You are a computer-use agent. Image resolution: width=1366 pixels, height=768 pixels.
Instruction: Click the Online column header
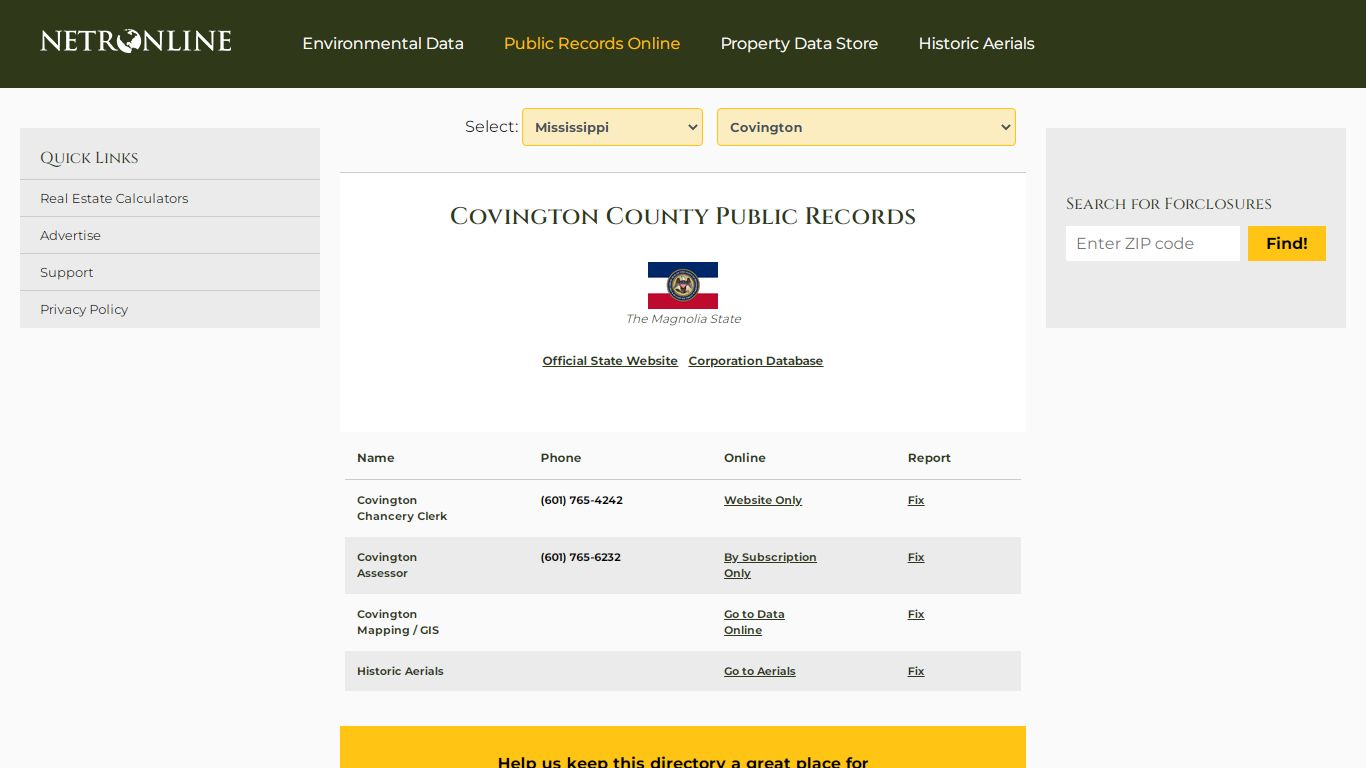pyautogui.click(x=745, y=458)
